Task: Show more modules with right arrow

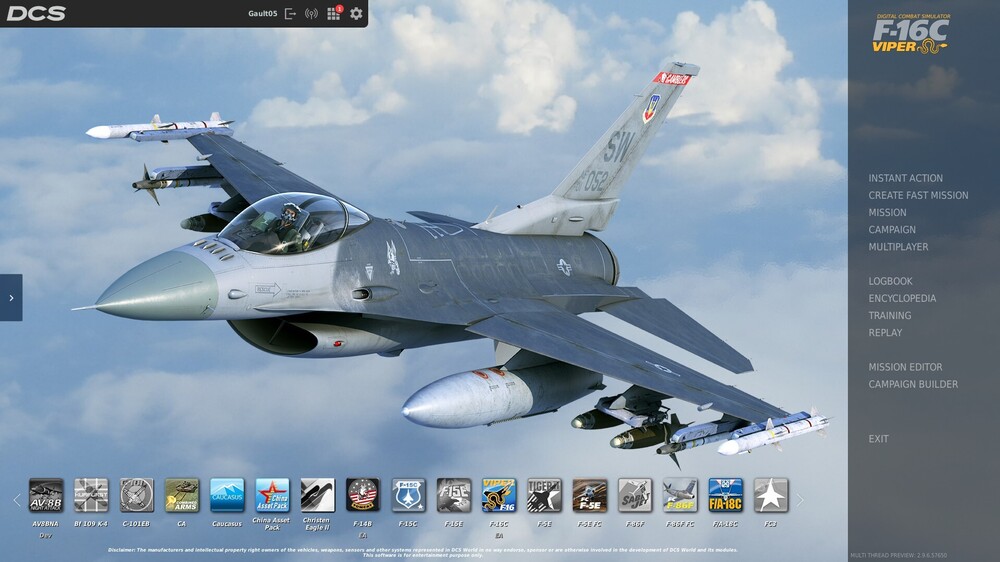Action: tap(800, 500)
